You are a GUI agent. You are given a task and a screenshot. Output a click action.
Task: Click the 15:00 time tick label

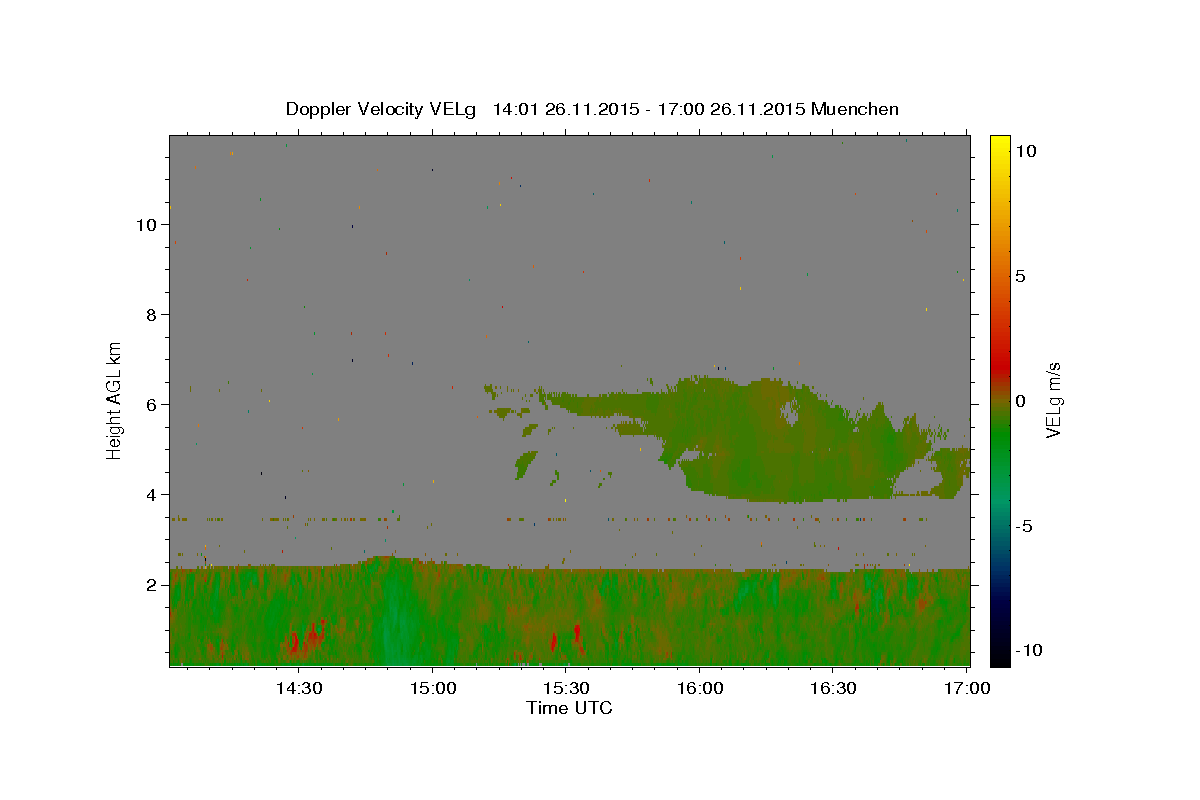[x=432, y=688]
